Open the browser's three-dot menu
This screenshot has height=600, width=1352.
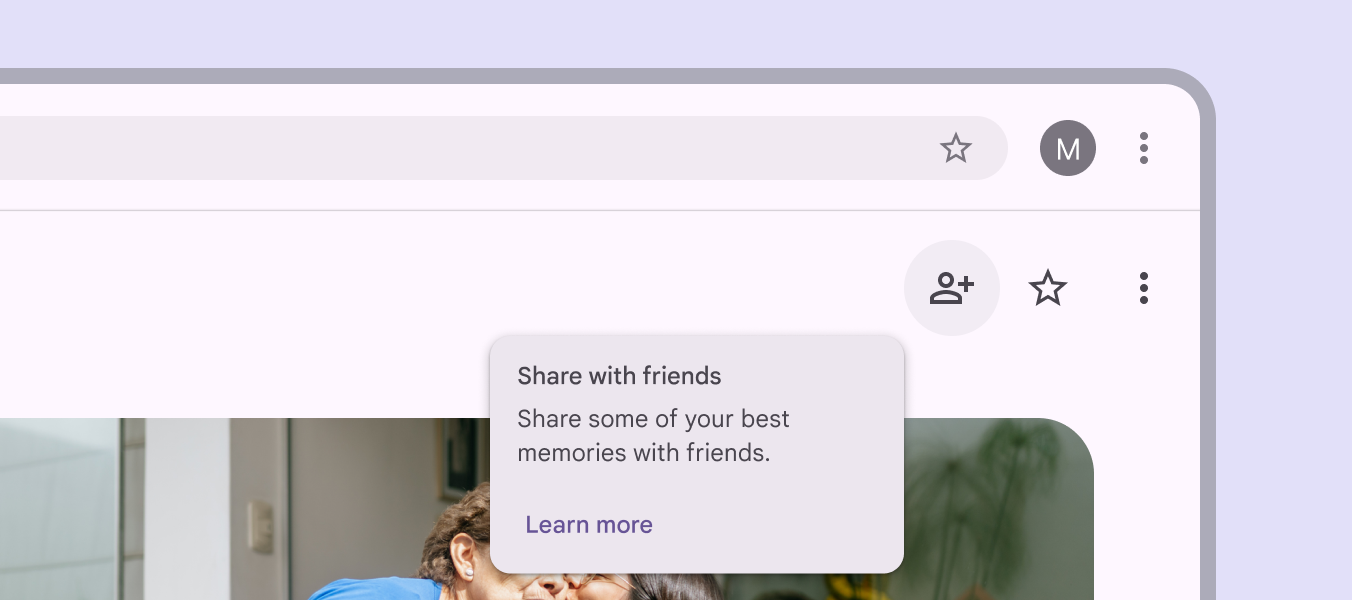pyautogui.click(x=1144, y=148)
